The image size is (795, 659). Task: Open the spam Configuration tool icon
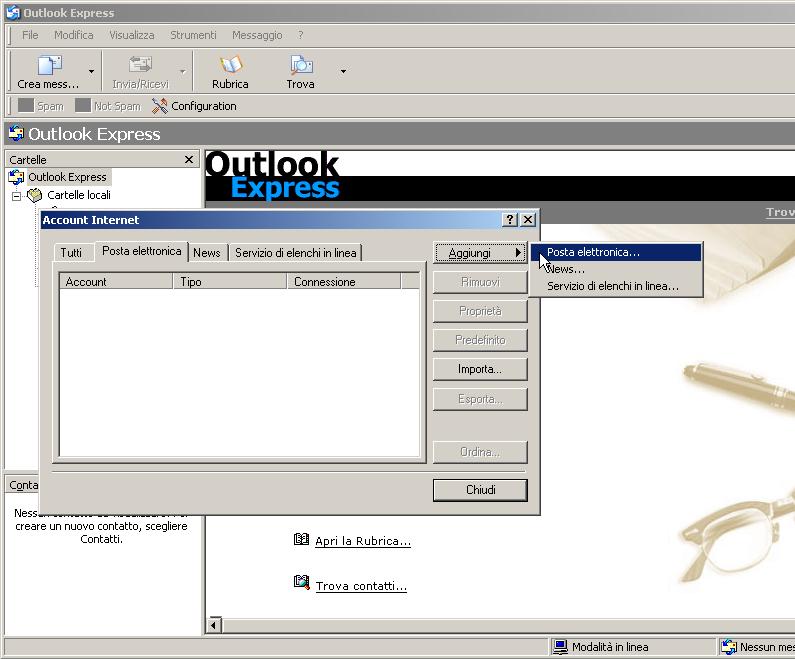pos(160,106)
